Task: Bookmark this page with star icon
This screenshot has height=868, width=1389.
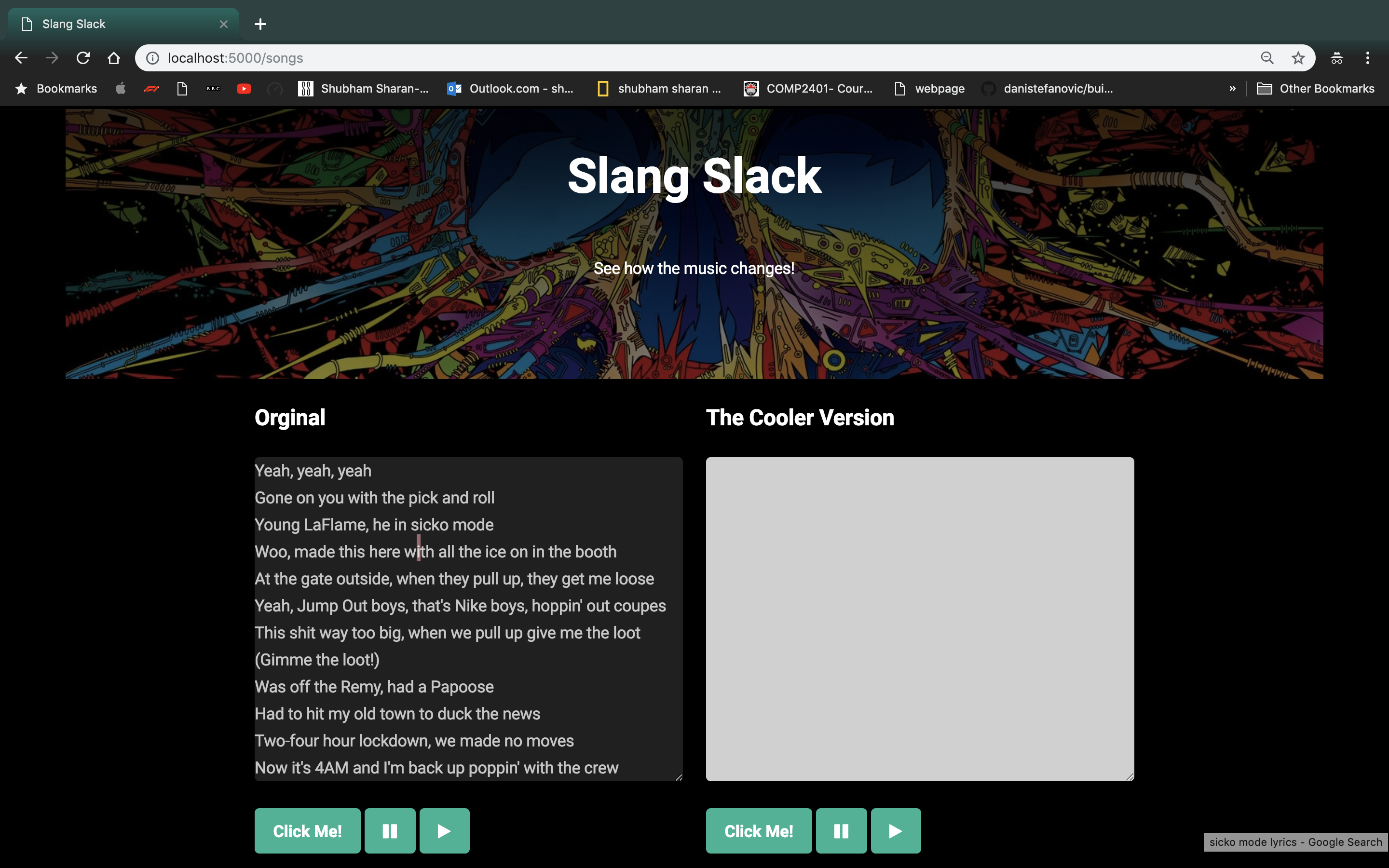Action: click(1298, 58)
